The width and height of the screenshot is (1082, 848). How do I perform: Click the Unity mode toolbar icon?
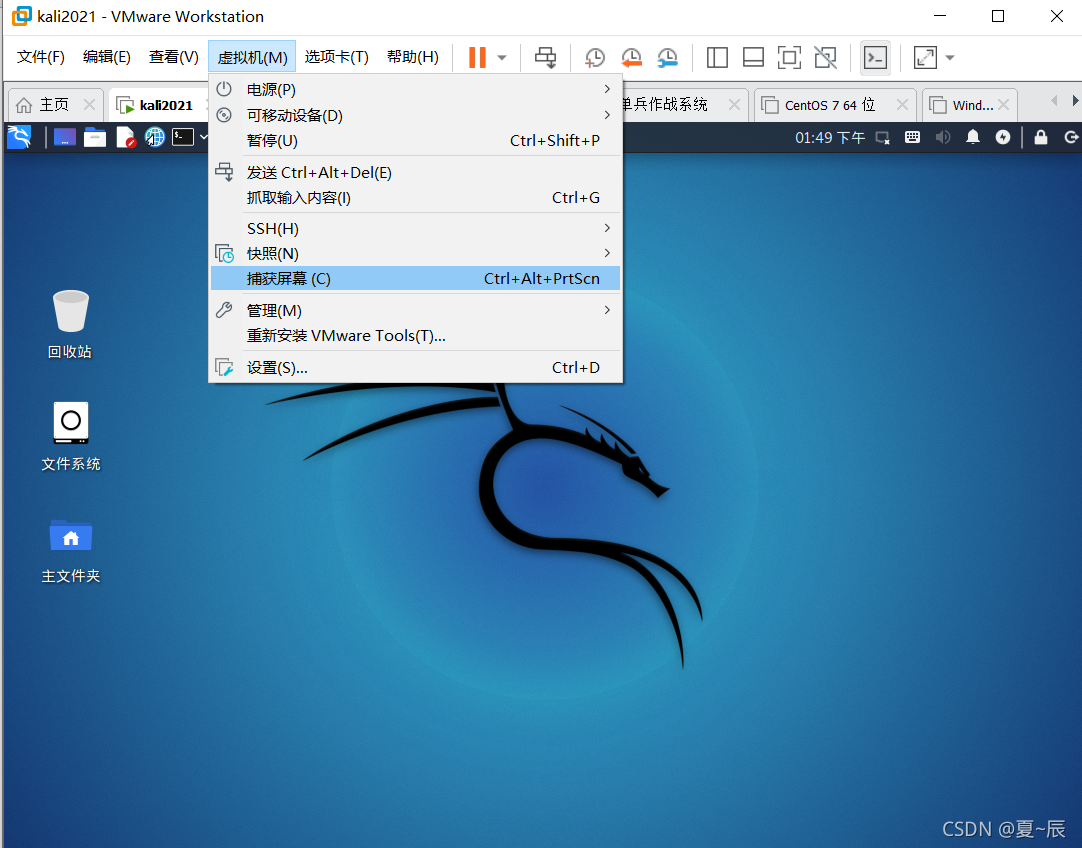(825, 57)
